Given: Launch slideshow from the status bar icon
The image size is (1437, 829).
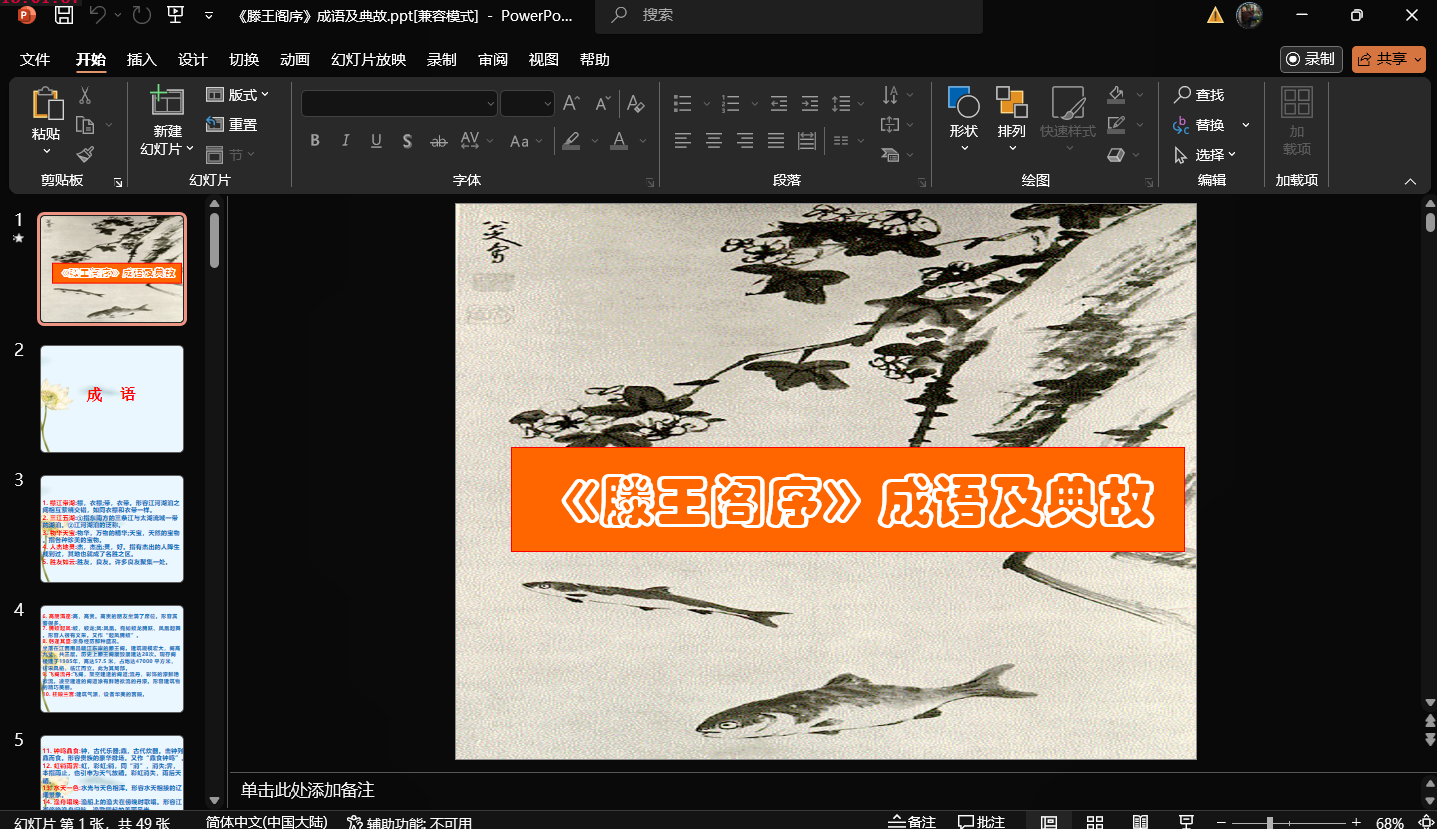Looking at the screenshot, I should pyautogui.click(x=1186, y=822).
